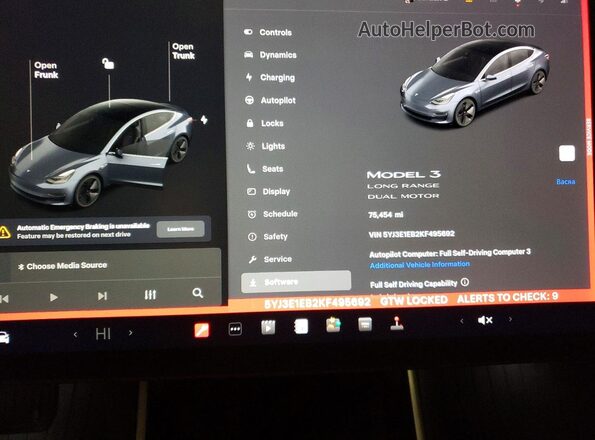Raise temperature with the right chevron

coord(131,333)
